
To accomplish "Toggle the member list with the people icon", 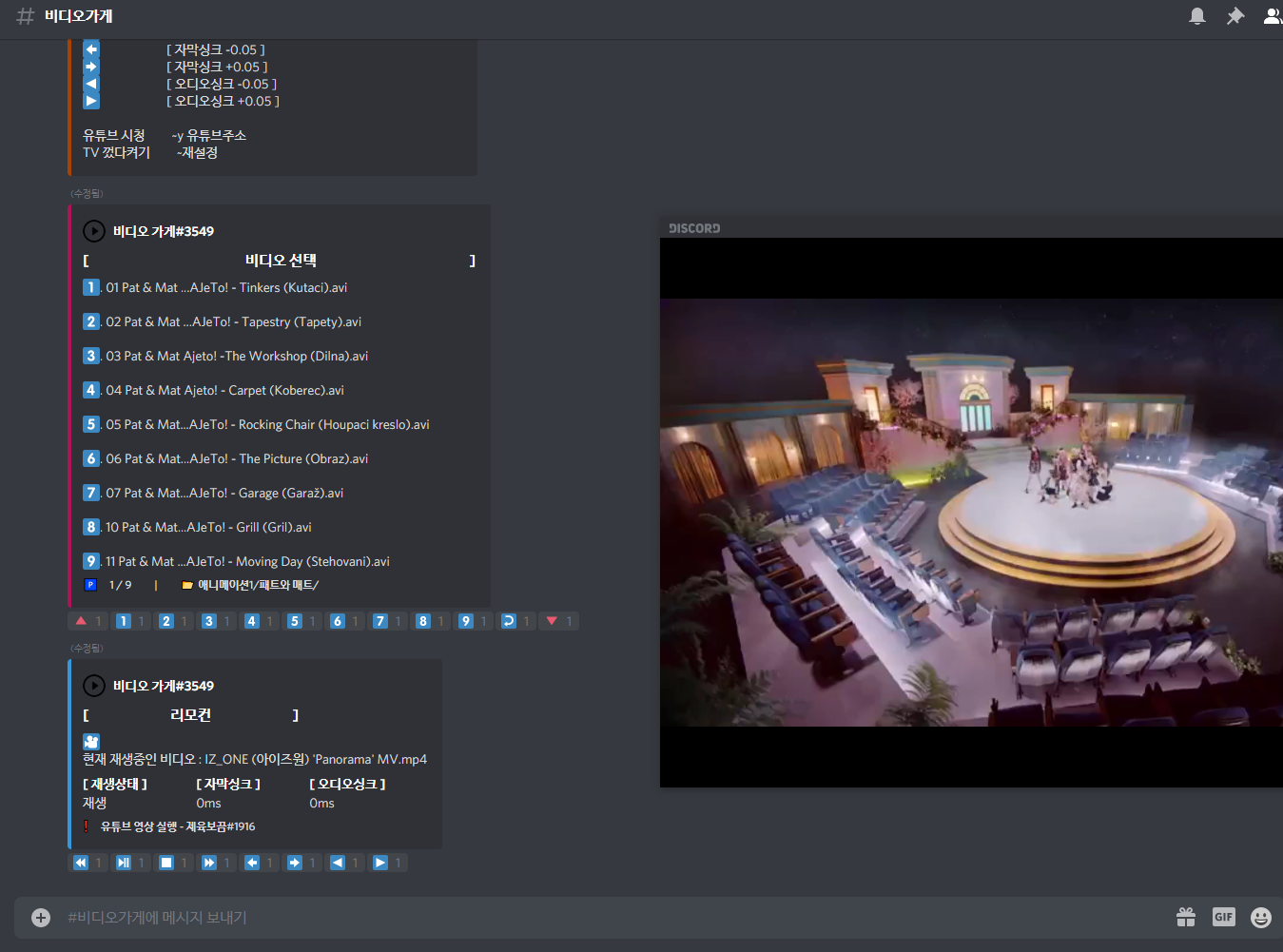I will point(1272,15).
